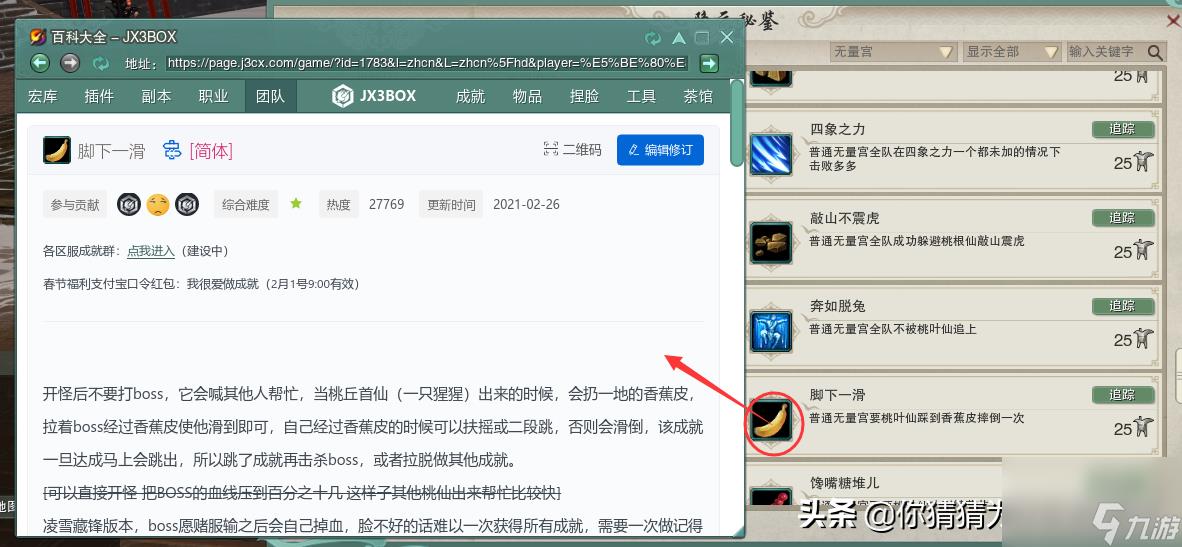1182x547 pixels.
Task: Click the 综合难度 label
Action: [246, 204]
